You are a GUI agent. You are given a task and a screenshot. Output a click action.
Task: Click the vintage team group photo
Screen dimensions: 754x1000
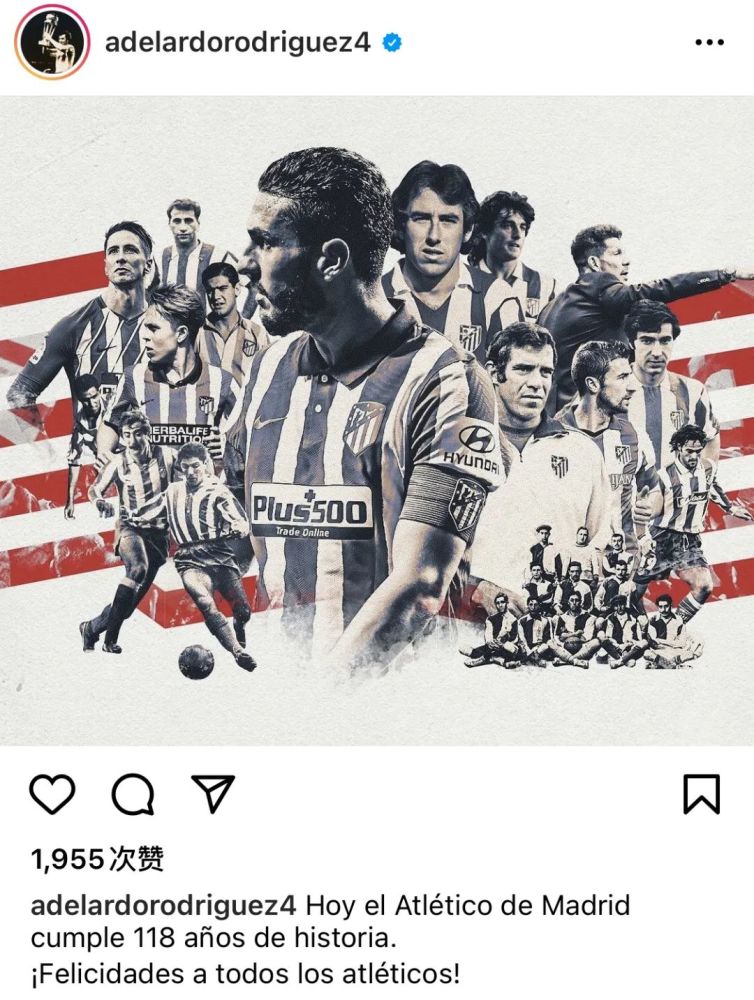click(577, 596)
